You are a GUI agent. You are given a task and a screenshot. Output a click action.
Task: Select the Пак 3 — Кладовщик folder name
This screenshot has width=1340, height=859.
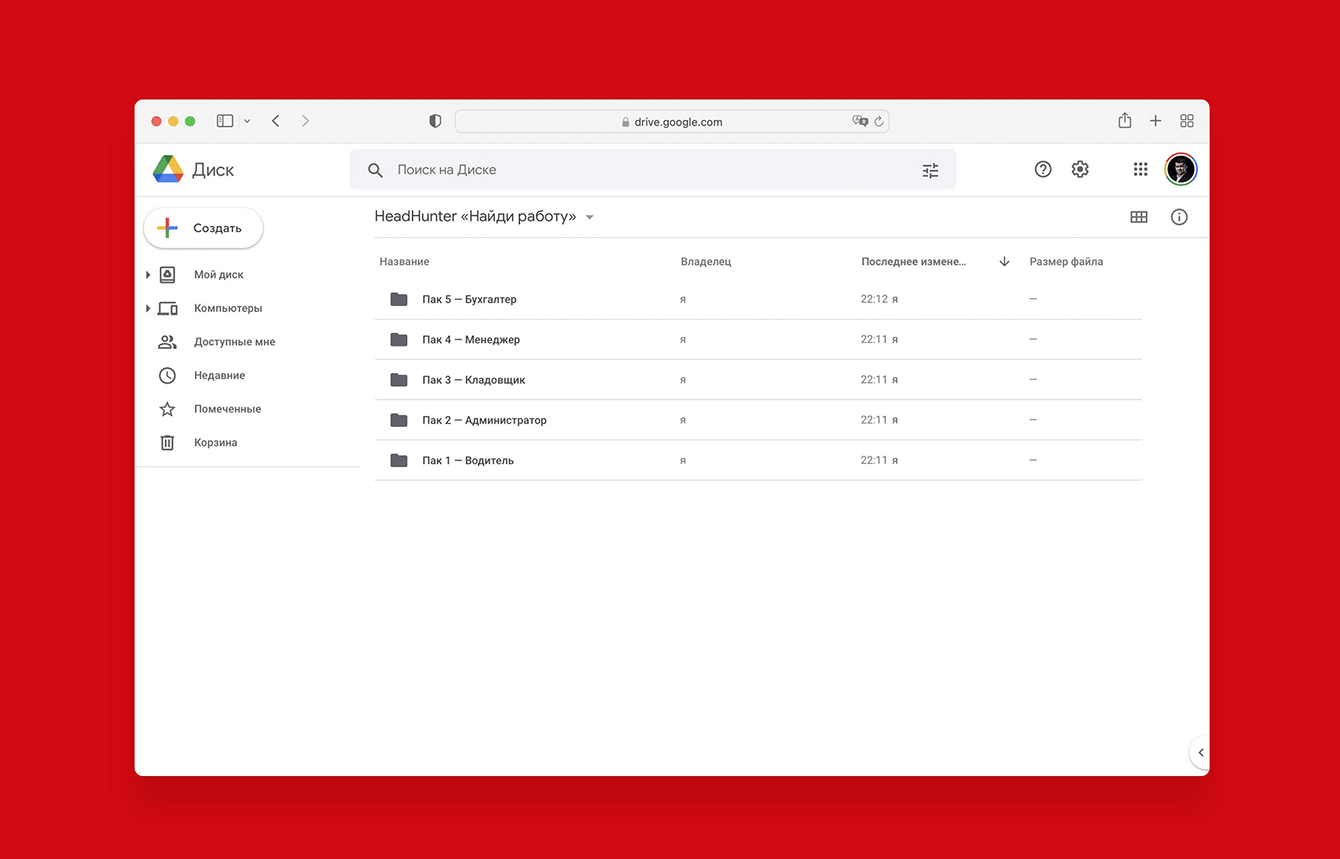pyautogui.click(x=474, y=380)
